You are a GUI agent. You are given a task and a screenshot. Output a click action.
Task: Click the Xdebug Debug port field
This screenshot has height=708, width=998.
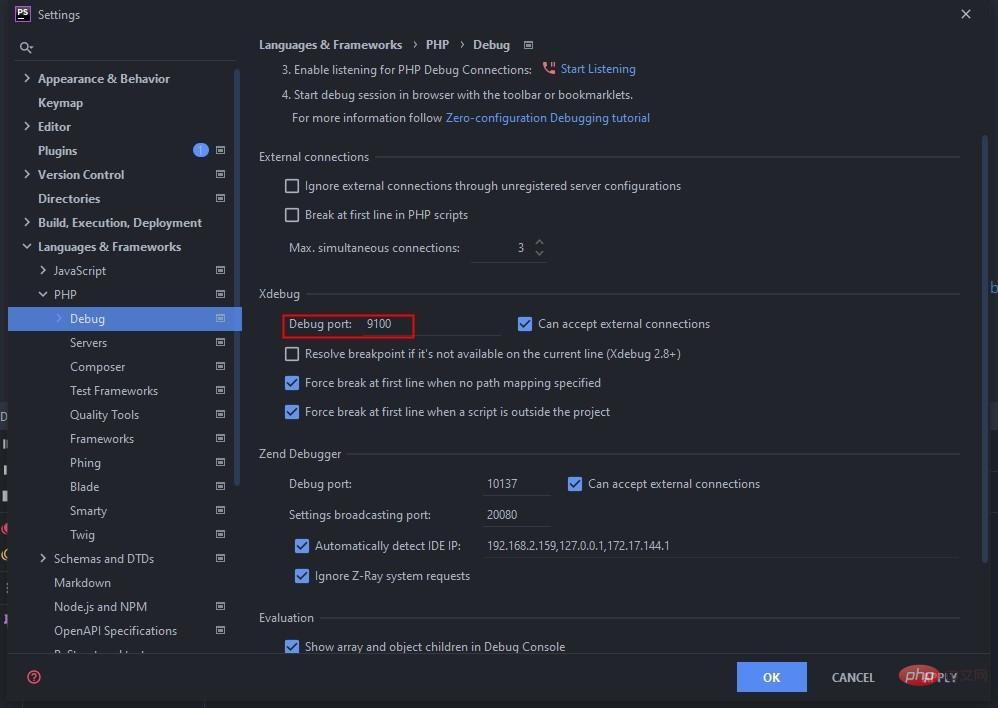click(433, 324)
